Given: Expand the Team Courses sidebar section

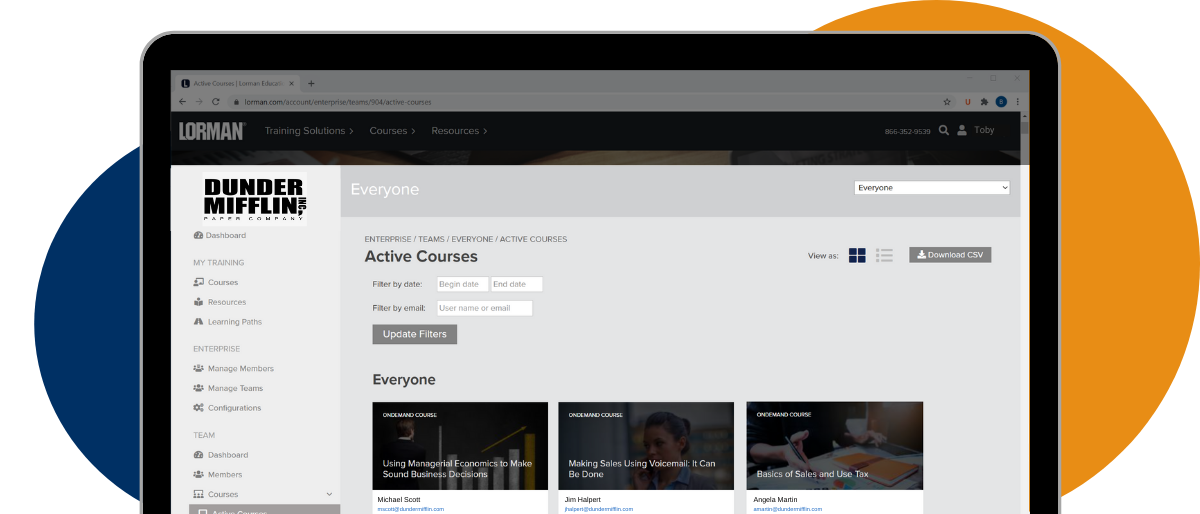Looking at the screenshot, I should click(x=329, y=494).
